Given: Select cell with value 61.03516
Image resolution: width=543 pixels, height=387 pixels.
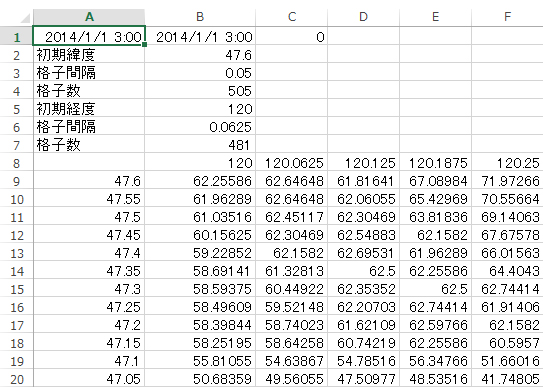Looking at the screenshot, I should pos(200,217).
